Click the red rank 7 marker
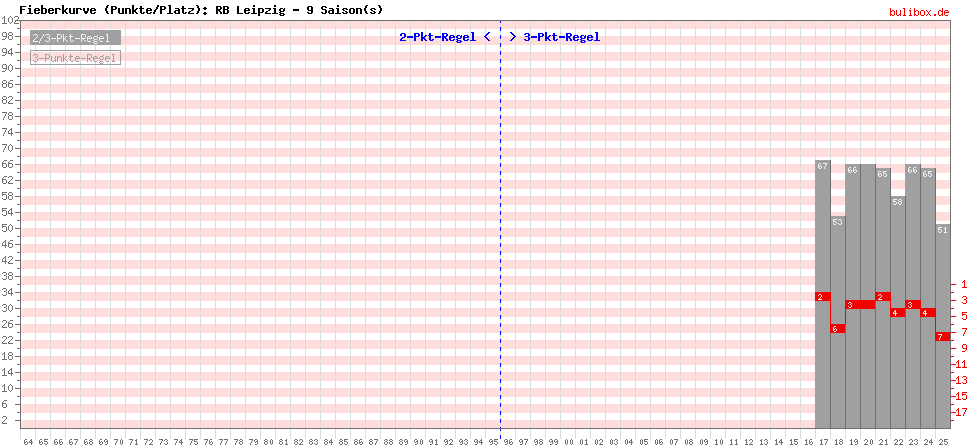The height and width of the screenshot is (448, 970). pyautogui.click(x=942, y=337)
